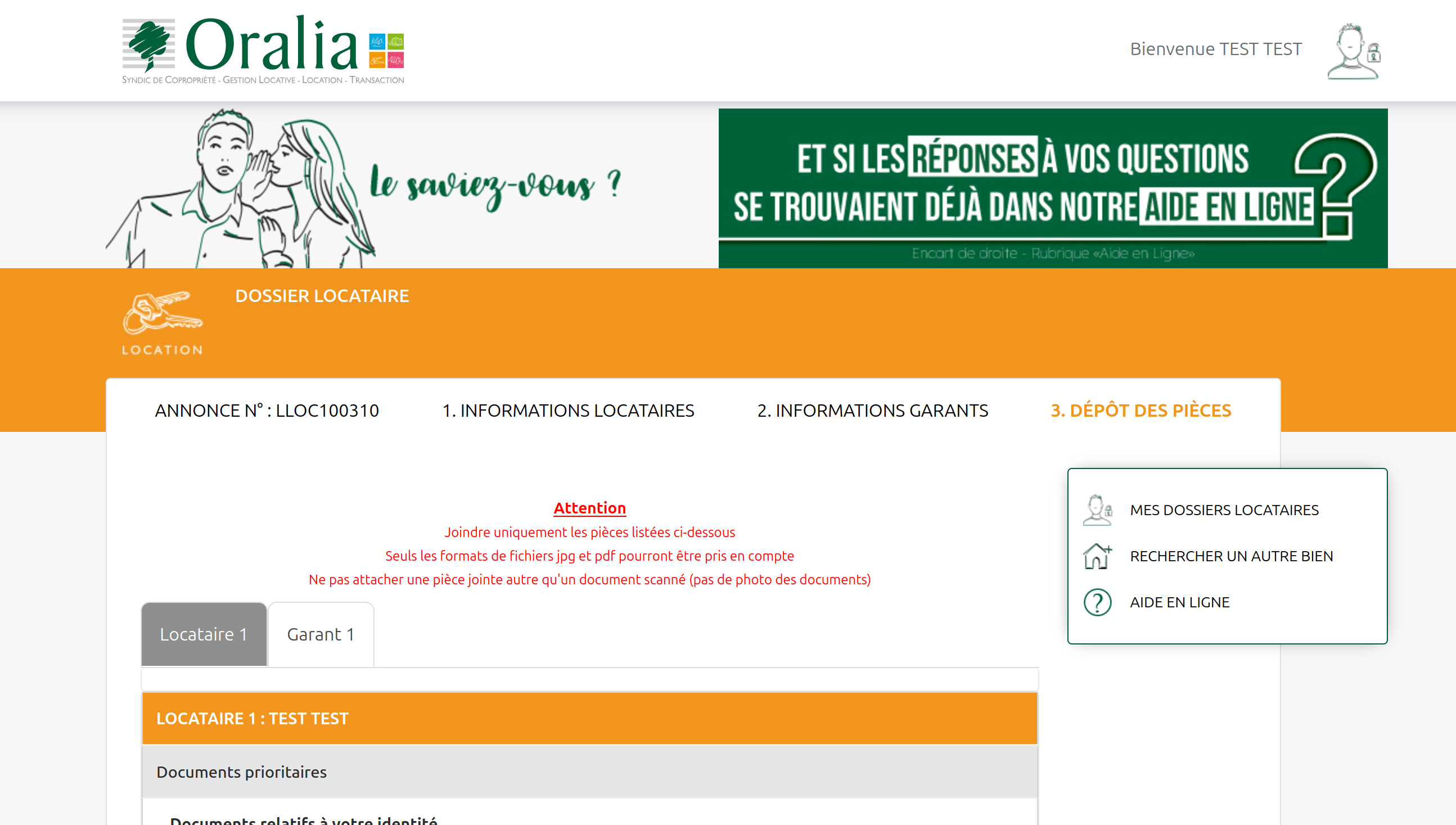Open Mes Dossiers Locataires link
1456x825 pixels.
(x=1224, y=510)
